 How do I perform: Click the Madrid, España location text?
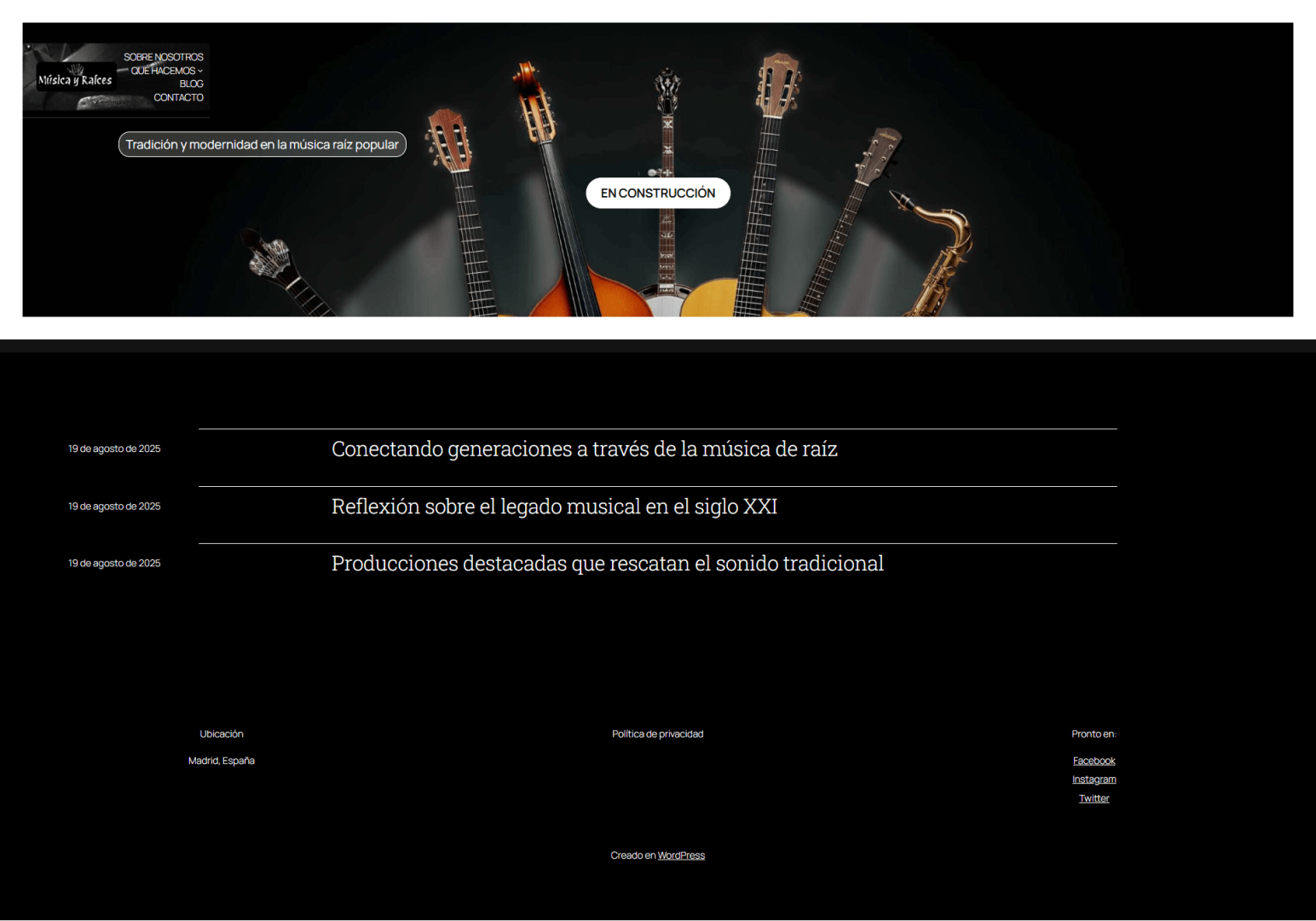point(221,761)
